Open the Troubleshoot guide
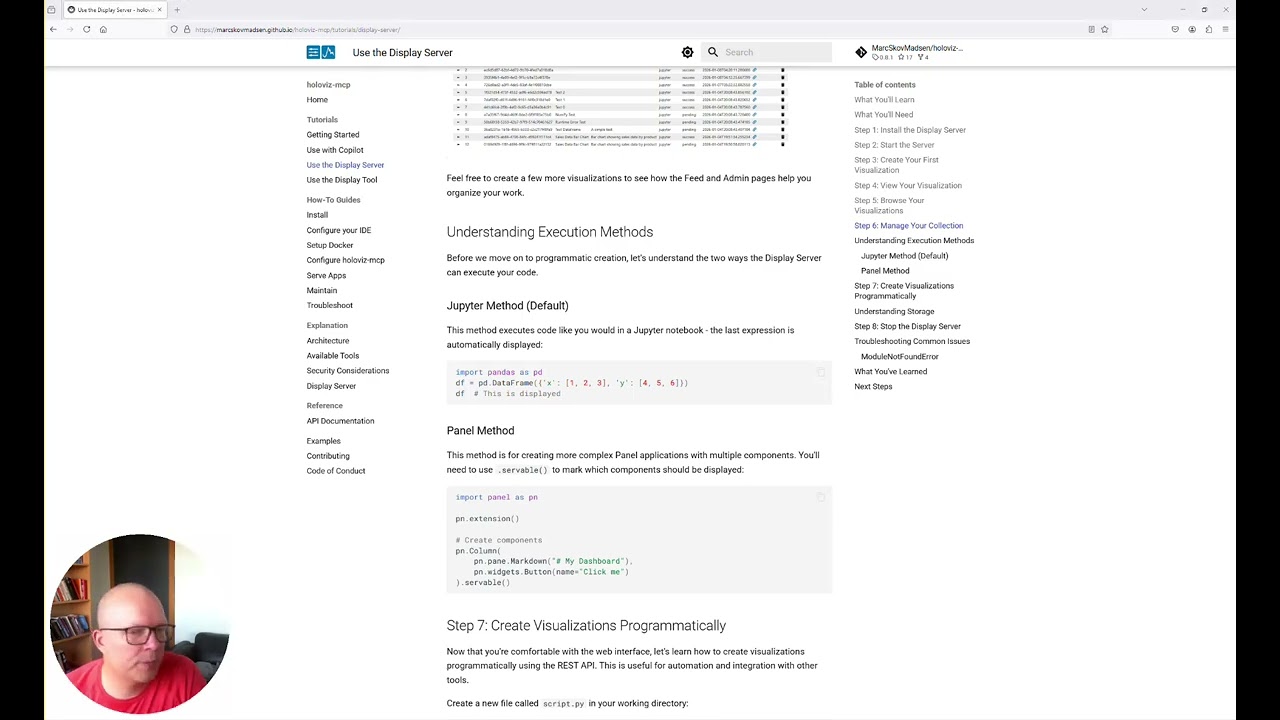Image resolution: width=1280 pixels, height=720 pixels. [330, 305]
